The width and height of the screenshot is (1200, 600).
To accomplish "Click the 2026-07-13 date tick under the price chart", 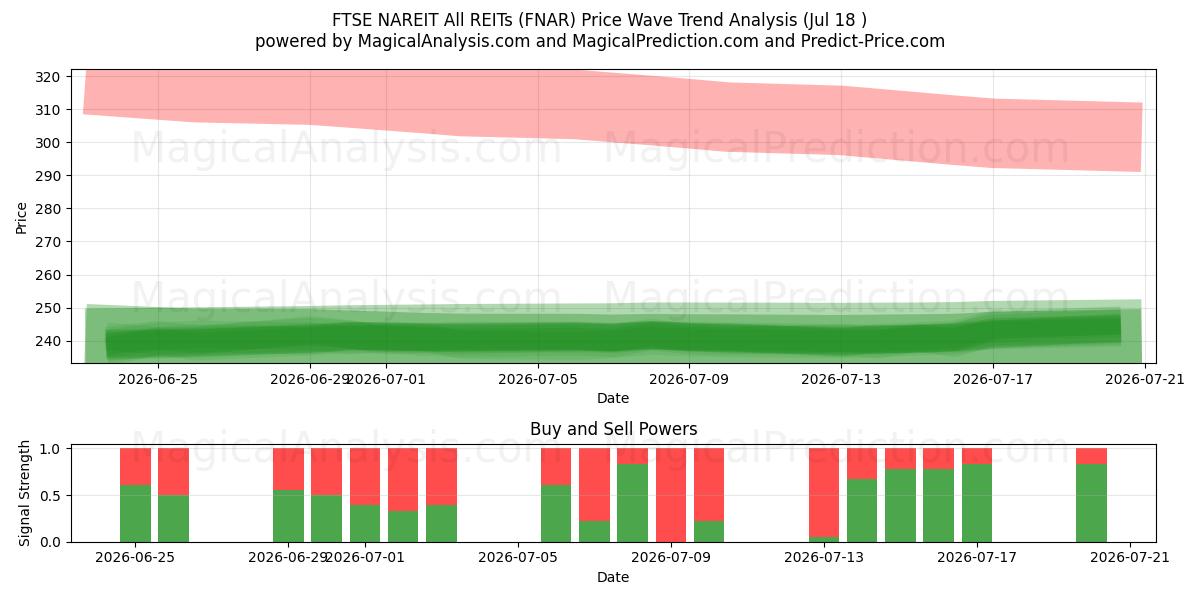I will pyautogui.click(x=842, y=379).
